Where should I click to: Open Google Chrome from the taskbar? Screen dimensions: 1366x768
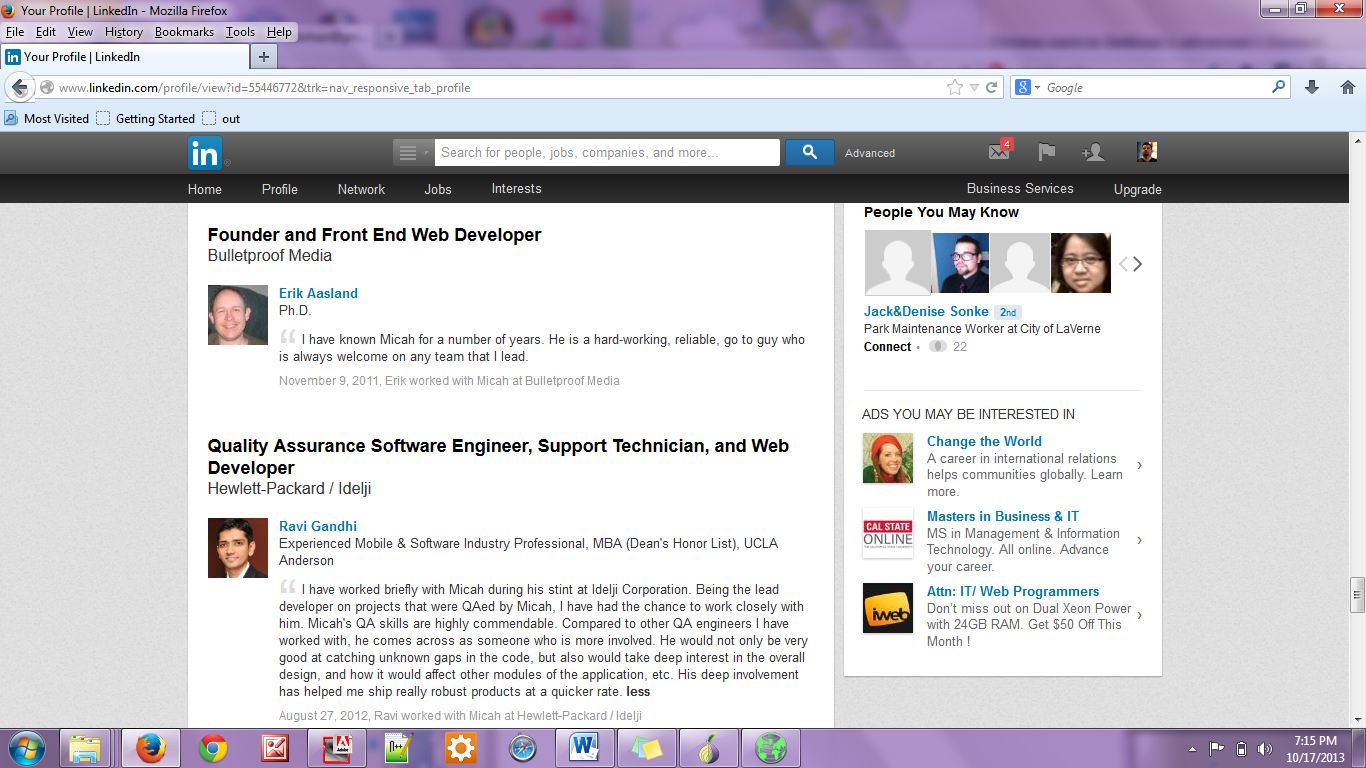click(x=212, y=748)
